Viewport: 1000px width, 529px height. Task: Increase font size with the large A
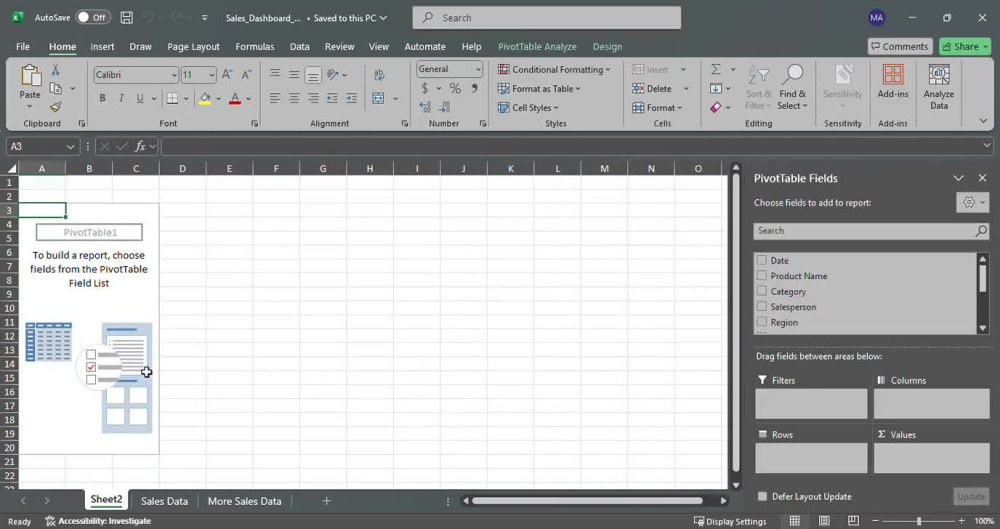coord(227,75)
